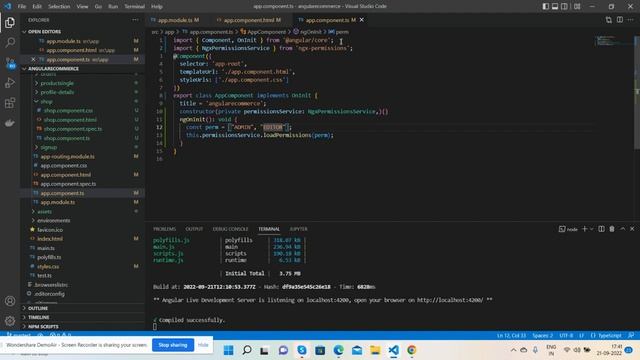Switch to the Jupyter panel tab
The image size is (640, 360).
coord(298,229)
